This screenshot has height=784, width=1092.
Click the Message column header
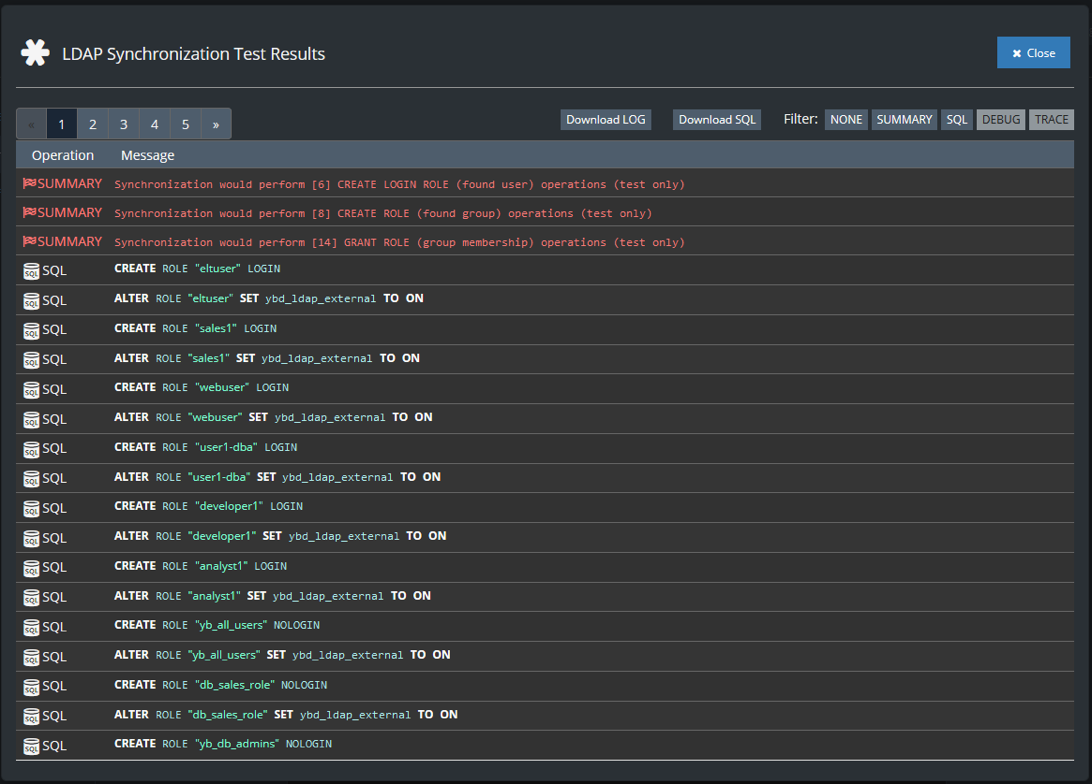[x=148, y=155]
